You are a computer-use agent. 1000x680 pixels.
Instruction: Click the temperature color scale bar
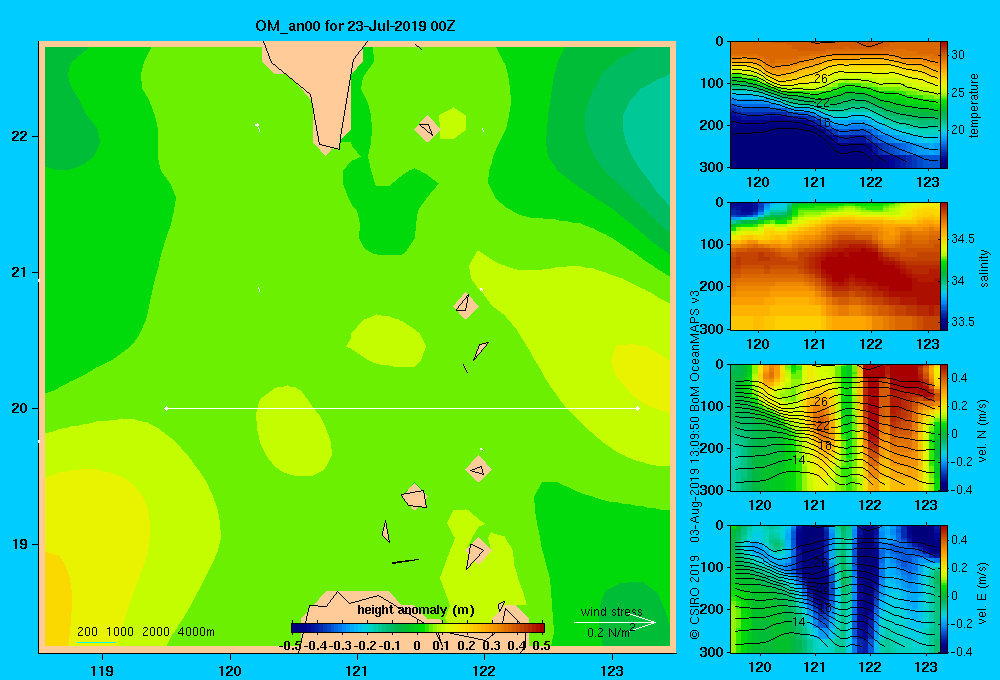(944, 105)
